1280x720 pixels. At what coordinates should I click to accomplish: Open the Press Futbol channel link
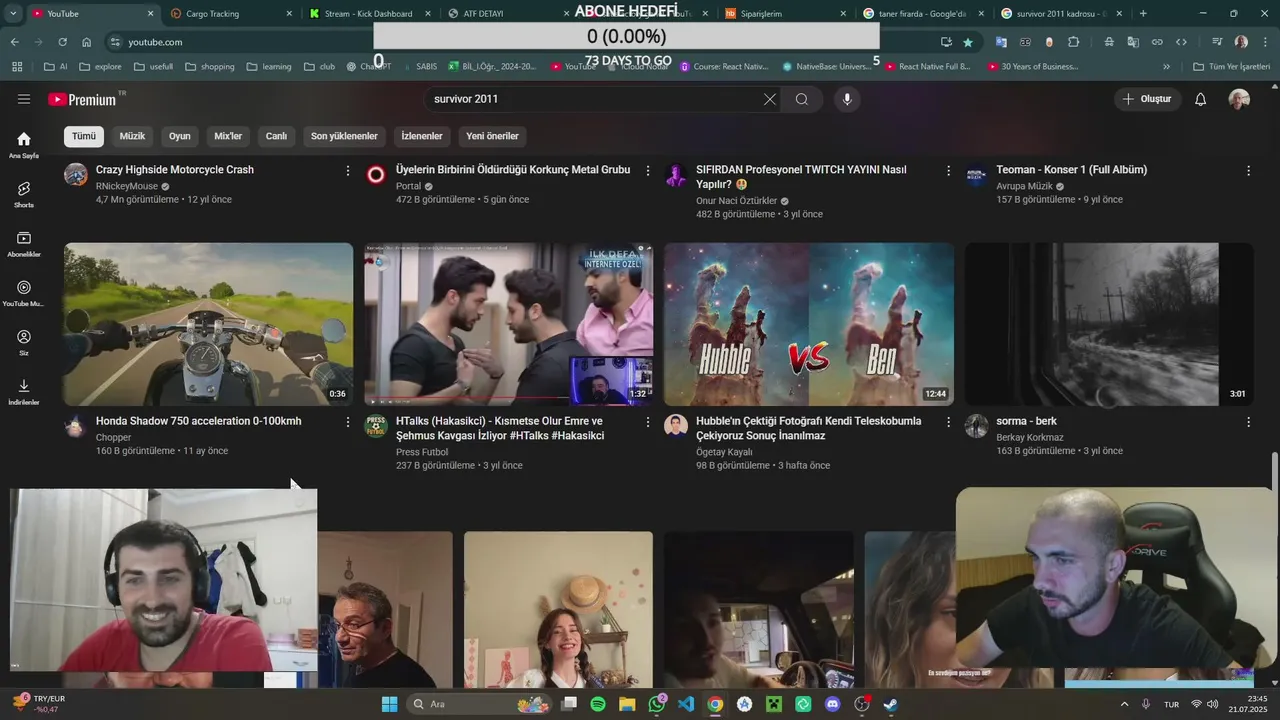tap(422, 452)
